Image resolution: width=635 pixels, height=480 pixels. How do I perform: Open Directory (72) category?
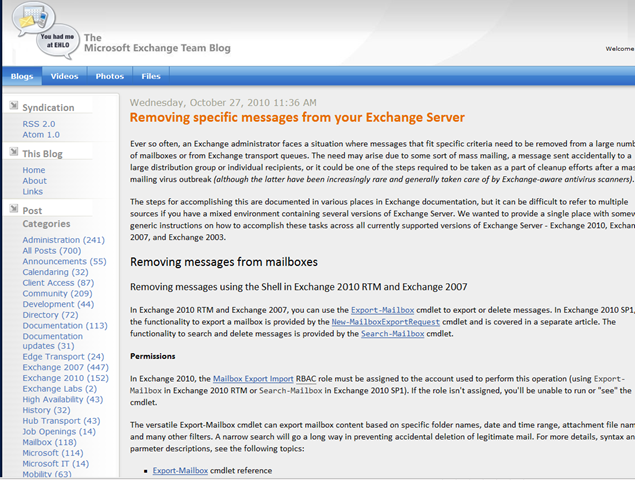(50, 315)
